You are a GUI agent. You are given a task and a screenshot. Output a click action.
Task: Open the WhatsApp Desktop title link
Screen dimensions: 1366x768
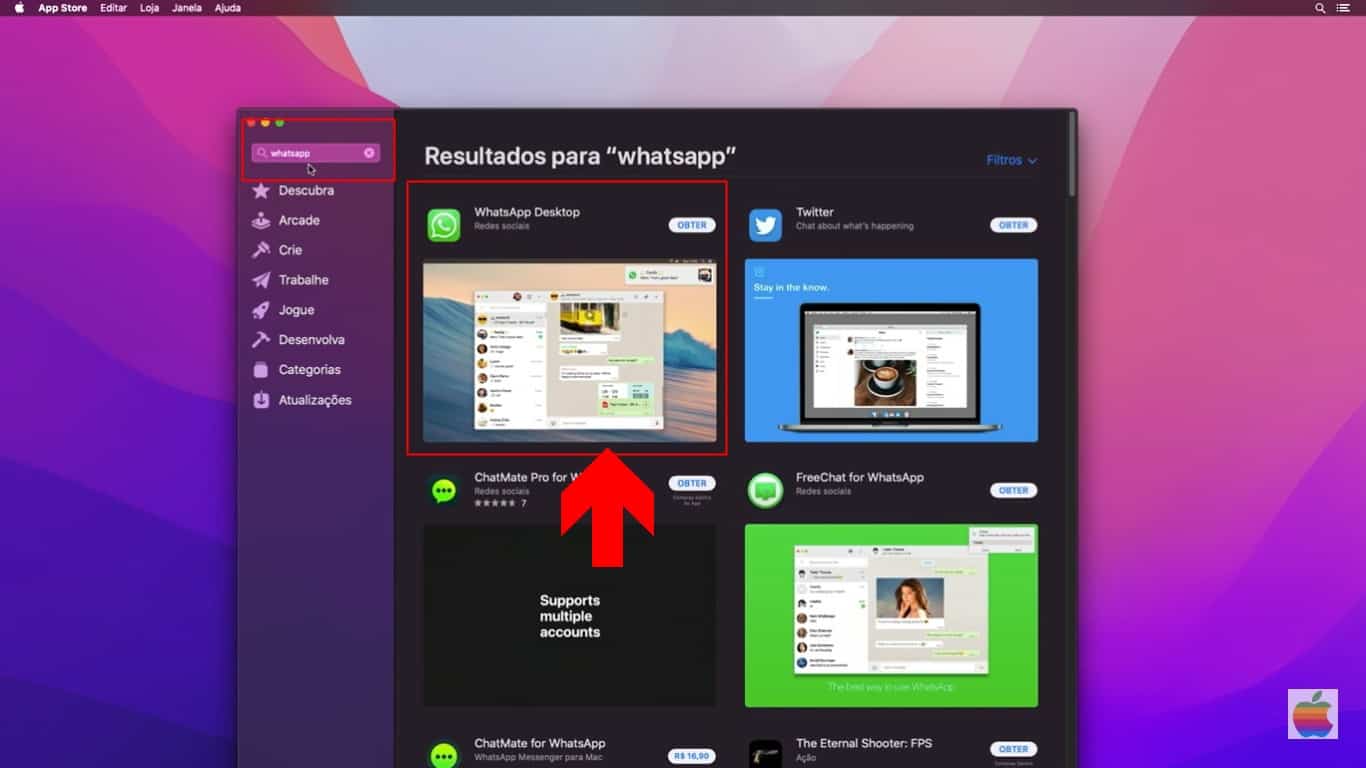pos(527,212)
